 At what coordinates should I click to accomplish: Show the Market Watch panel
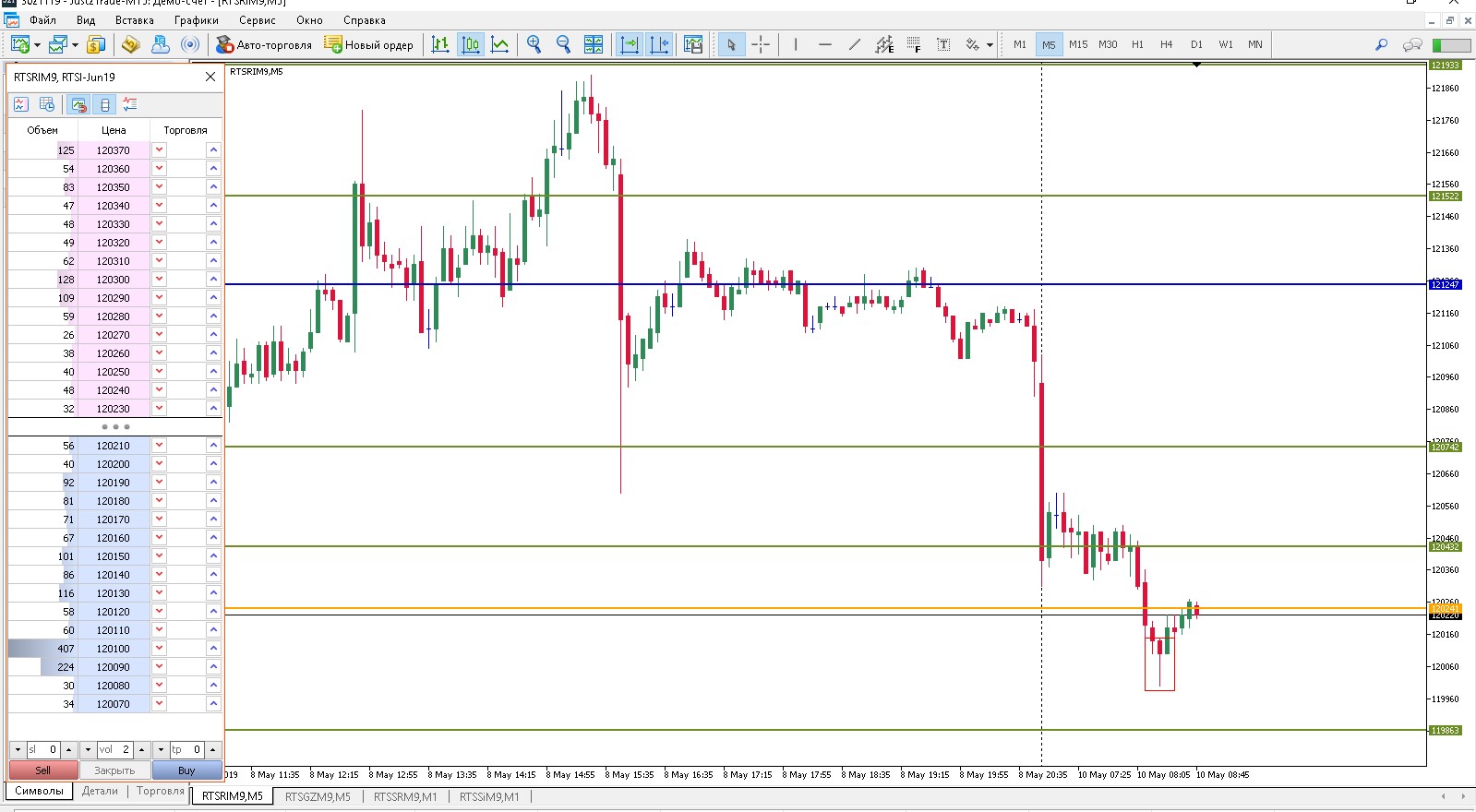tap(96, 44)
